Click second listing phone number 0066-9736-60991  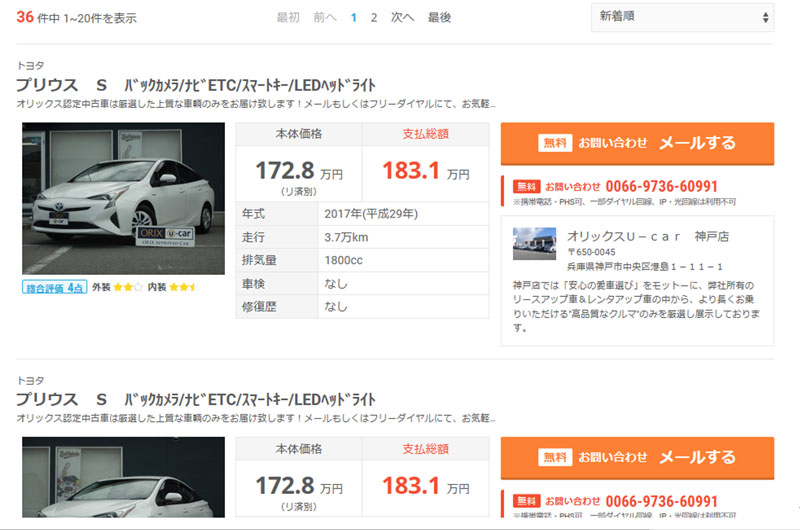point(661,501)
